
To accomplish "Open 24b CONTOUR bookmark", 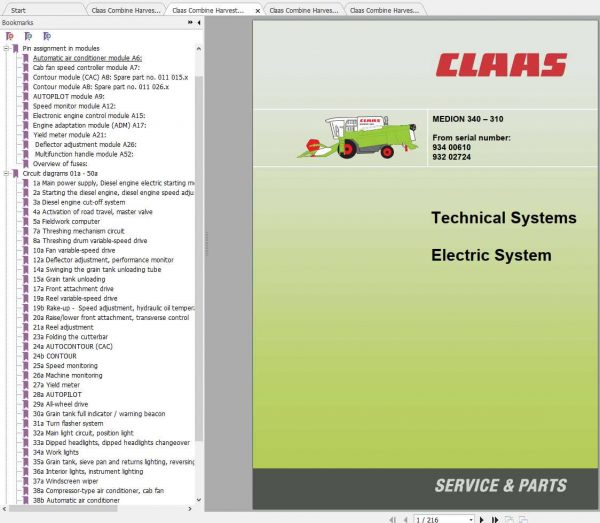I will point(55,356).
